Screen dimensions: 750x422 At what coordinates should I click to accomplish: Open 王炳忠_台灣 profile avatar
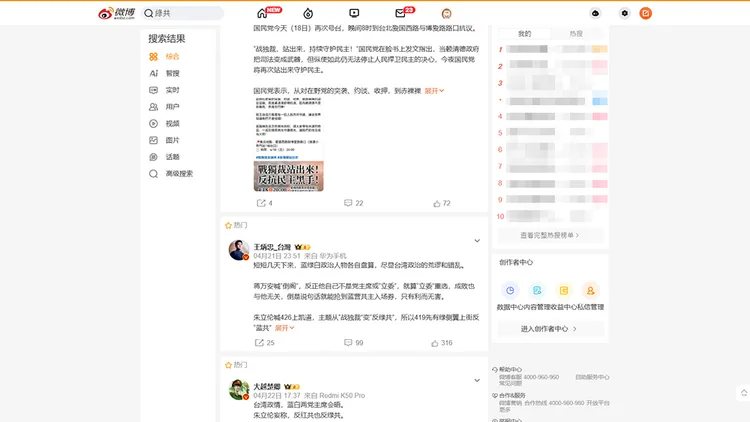click(239, 250)
